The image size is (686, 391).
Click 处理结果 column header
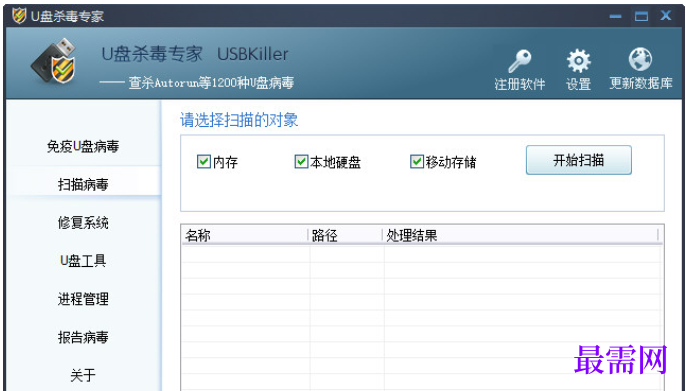coord(521,236)
